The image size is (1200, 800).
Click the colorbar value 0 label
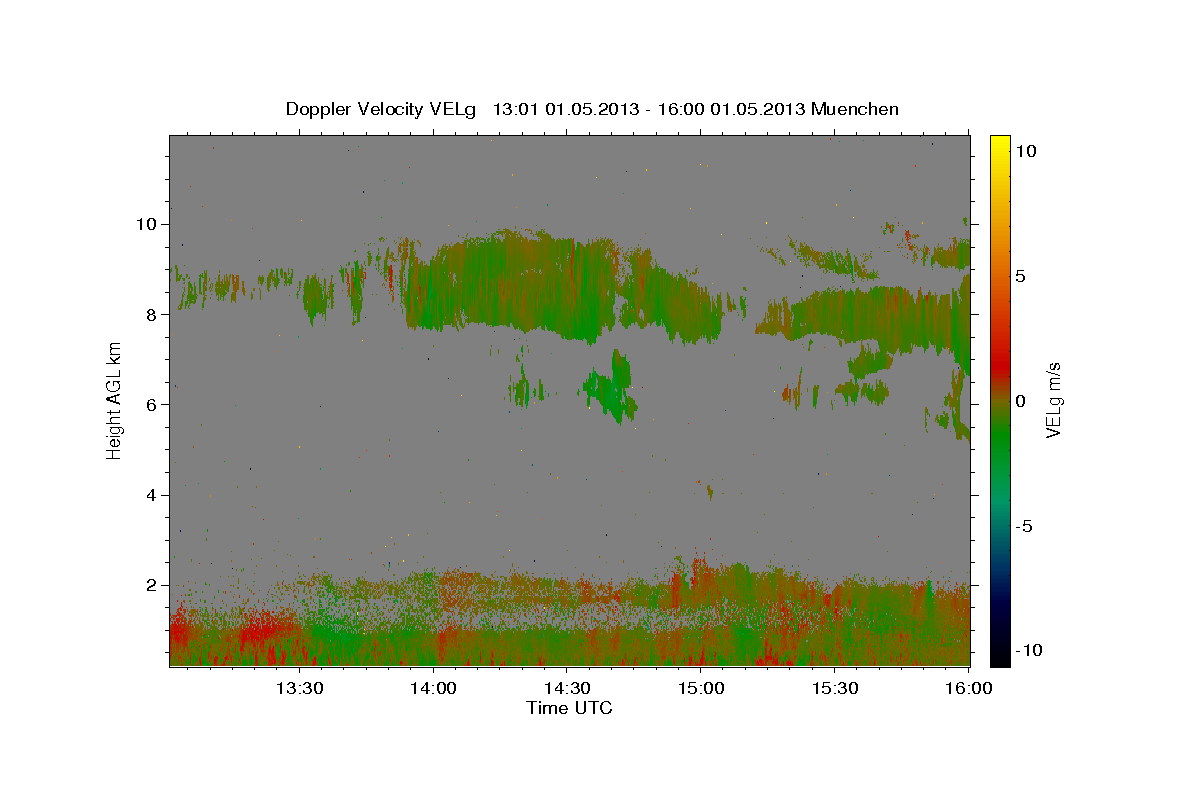(1022, 400)
